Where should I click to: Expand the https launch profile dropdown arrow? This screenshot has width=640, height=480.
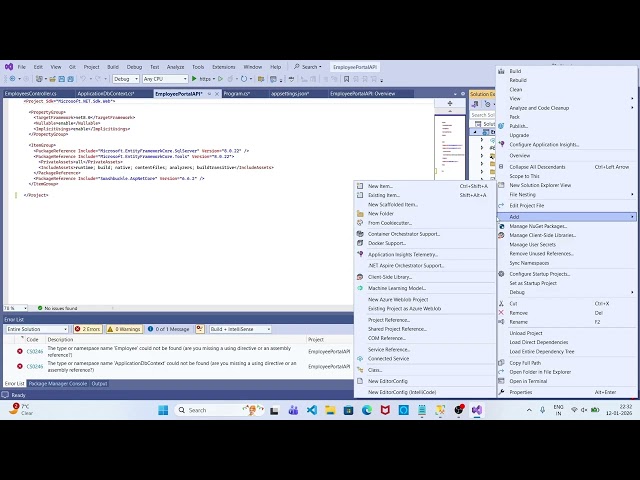pos(213,79)
